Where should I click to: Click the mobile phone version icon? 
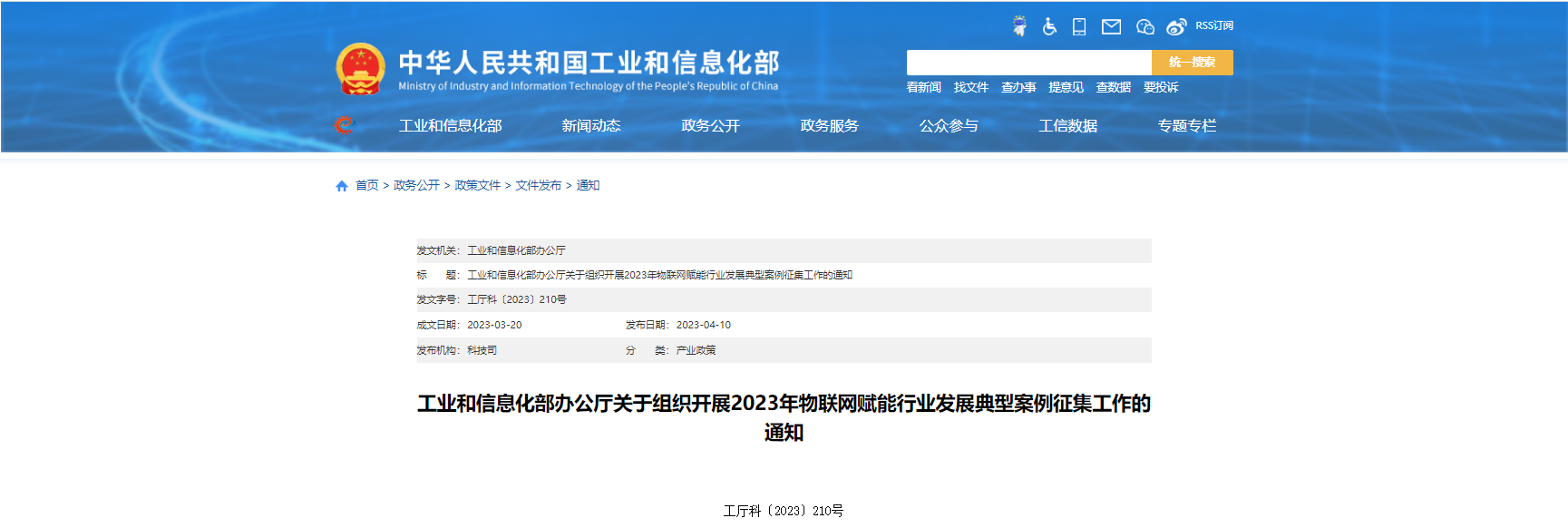click(x=1079, y=26)
